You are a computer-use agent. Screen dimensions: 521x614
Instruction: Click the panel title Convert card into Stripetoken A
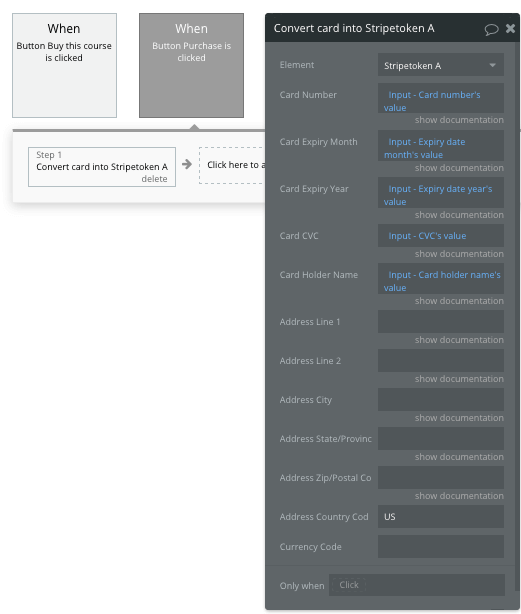click(354, 28)
